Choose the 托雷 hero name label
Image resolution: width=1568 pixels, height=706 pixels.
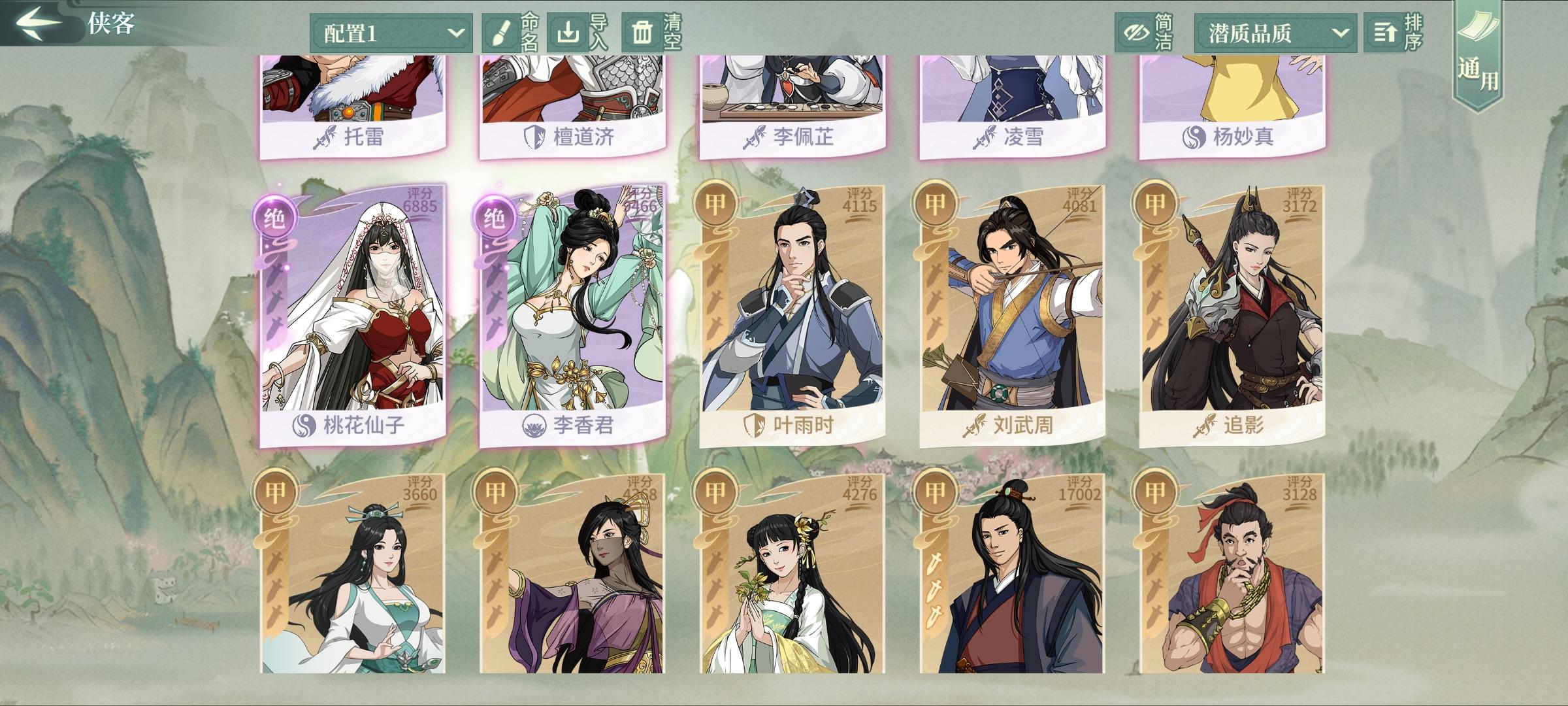point(363,137)
